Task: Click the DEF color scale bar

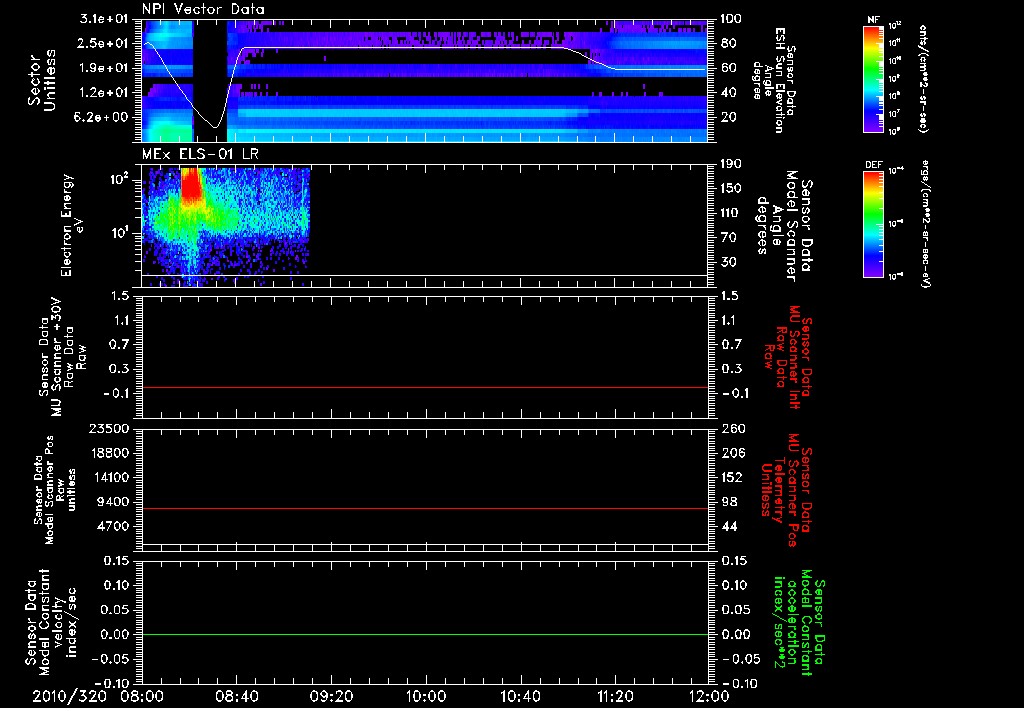Action: tap(874, 223)
